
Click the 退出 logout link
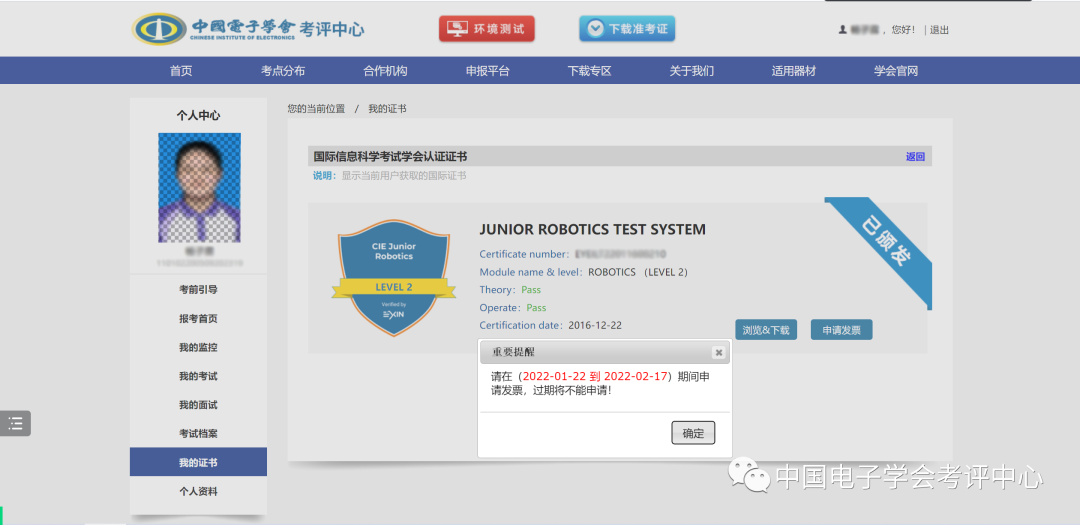pos(939,30)
